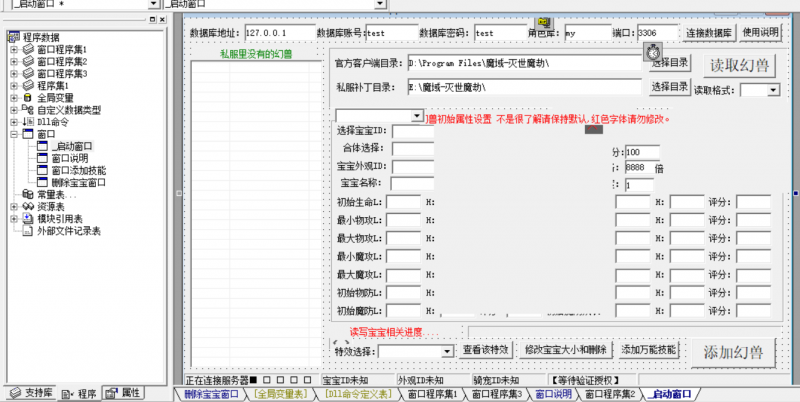Open the 读取格式 dropdown
800x402 pixels.
click(x=774, y=90)
